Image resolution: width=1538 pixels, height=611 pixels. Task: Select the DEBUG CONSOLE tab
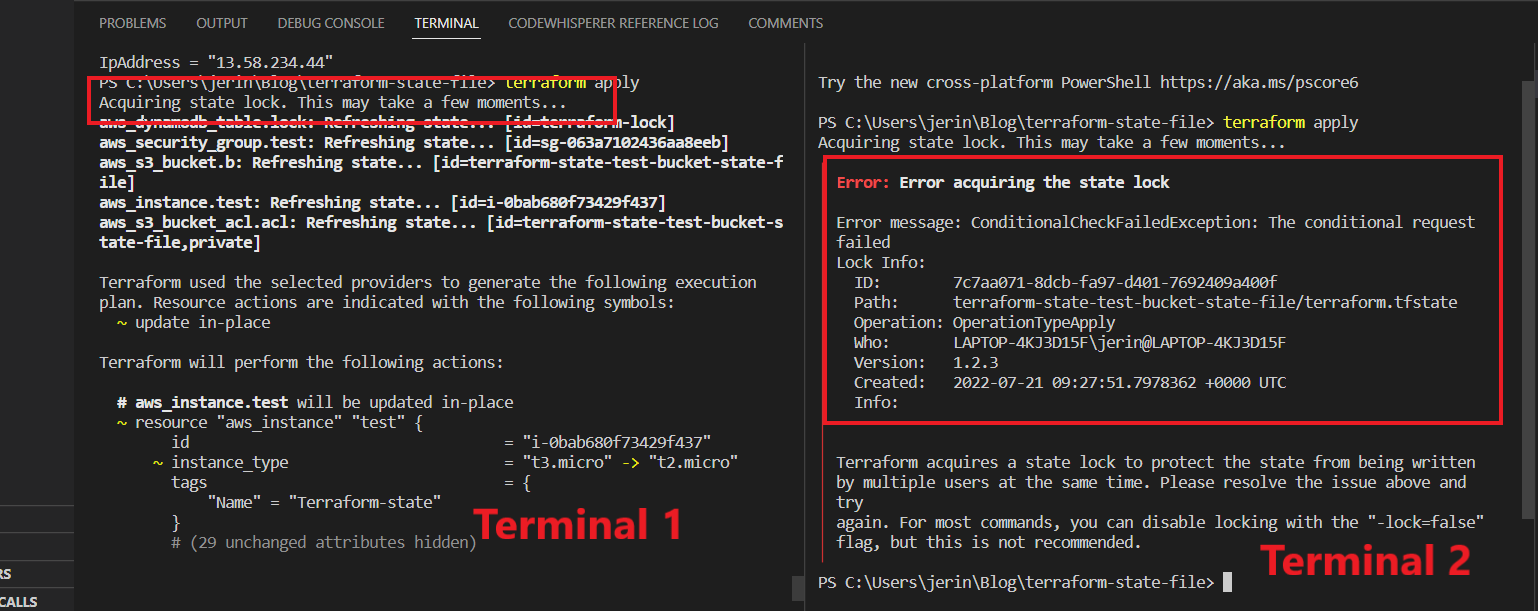click(330, 22)
